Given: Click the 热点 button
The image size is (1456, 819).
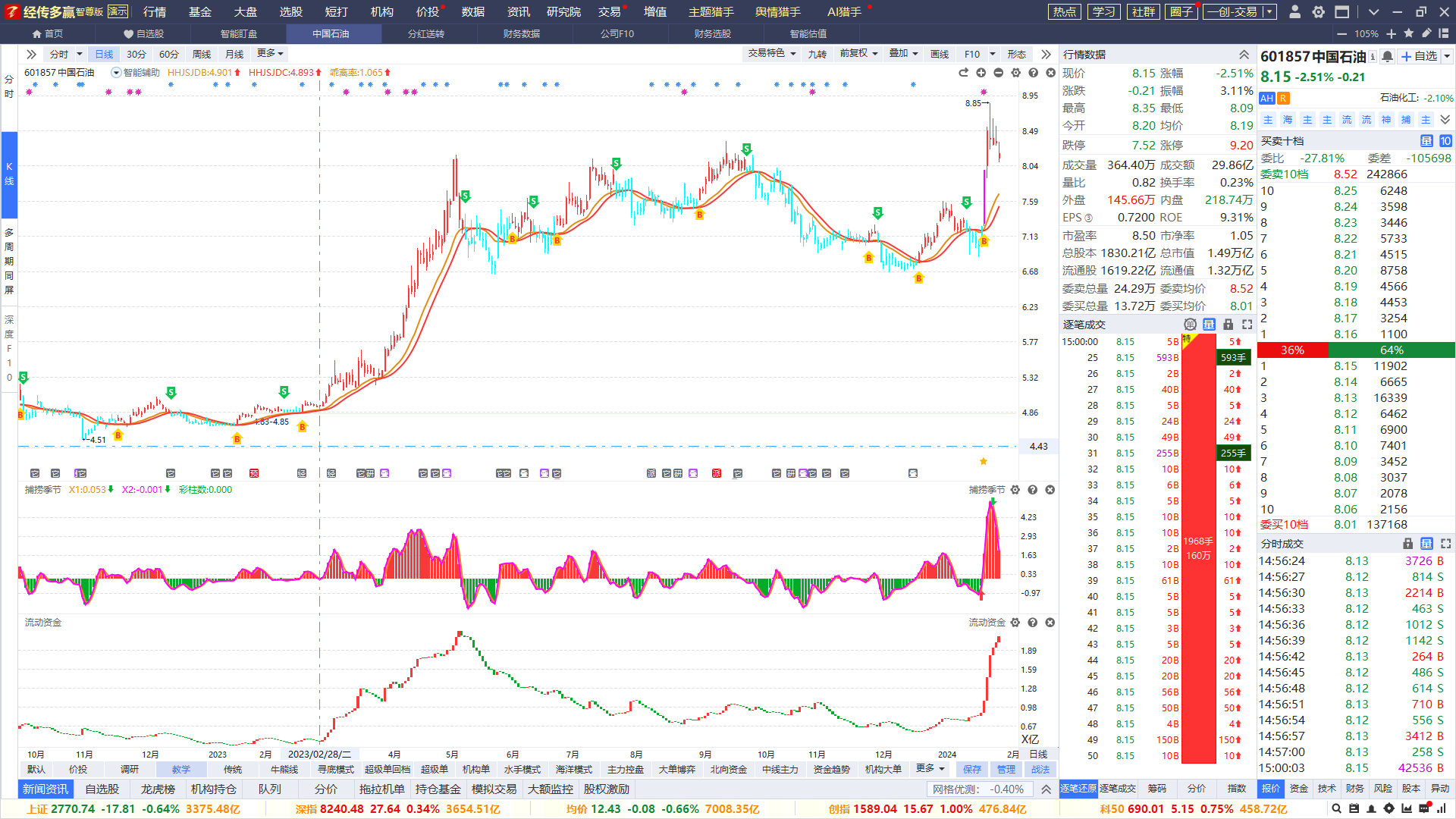Looking at the screenshot, I should click(1065, 12).
